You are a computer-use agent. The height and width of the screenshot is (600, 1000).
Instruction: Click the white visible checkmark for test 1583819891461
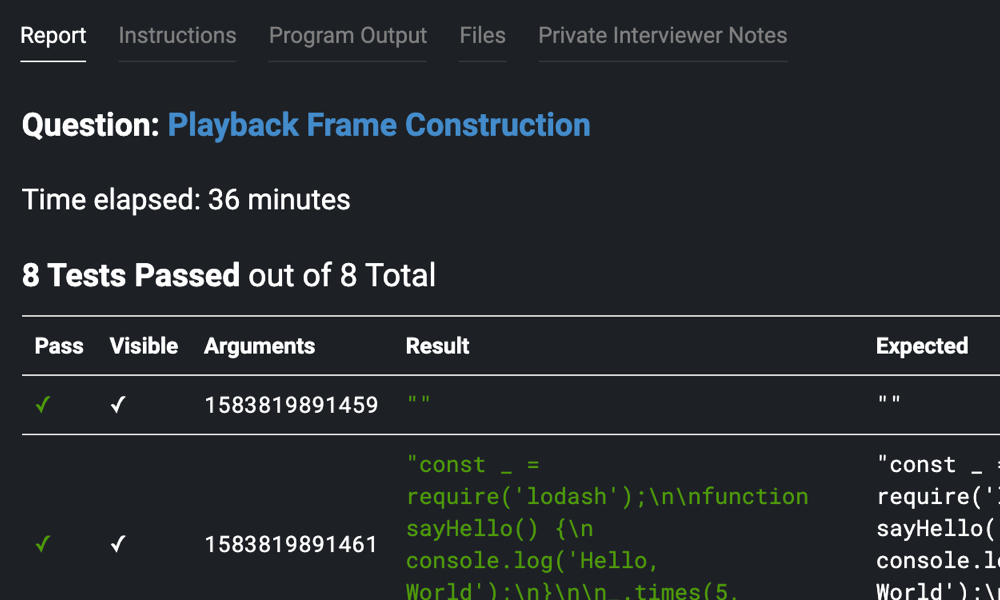coord(118,544)
